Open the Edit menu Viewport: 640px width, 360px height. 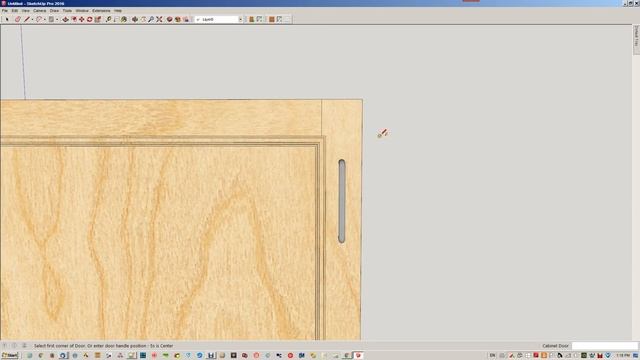pos(15,11)
